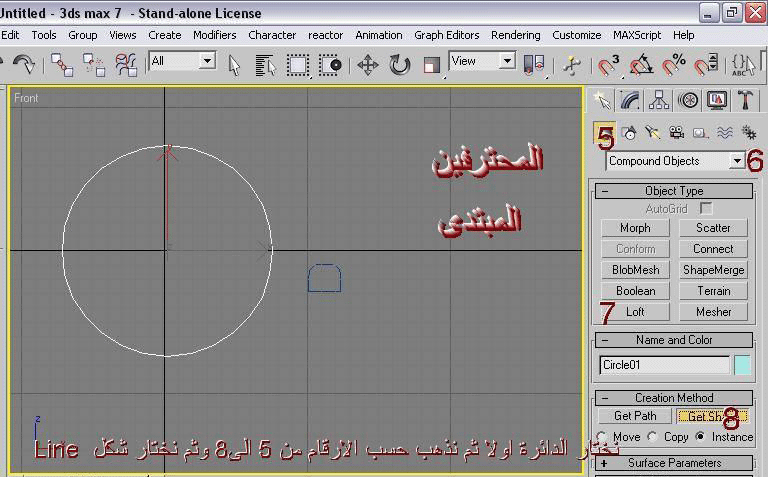This screenshot has height=477, width=768.
Task: Click the Use Pivot Point Center icon
Action: tap(533, 65)
